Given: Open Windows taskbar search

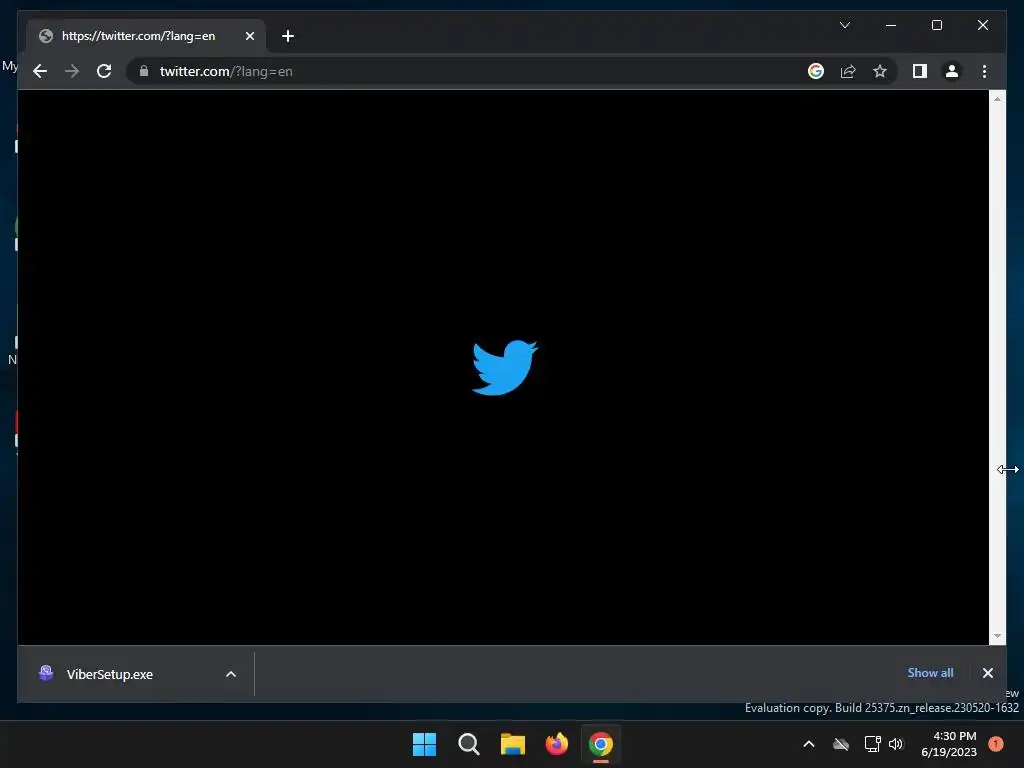Looking at the screenshot, I should [x=468, y=744].
